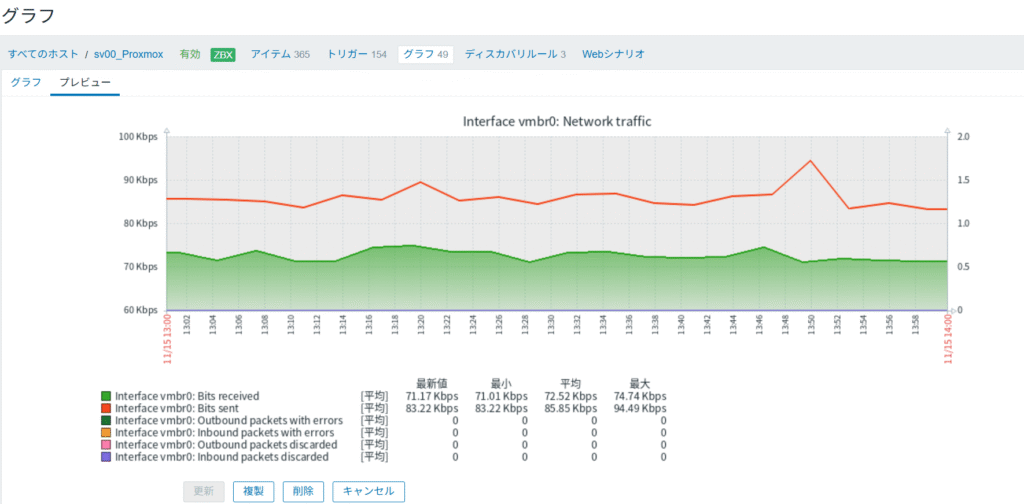Screen dimensions: 1024x504
Task: Click the green ZBX availability badge
Action: coord(223,54)
